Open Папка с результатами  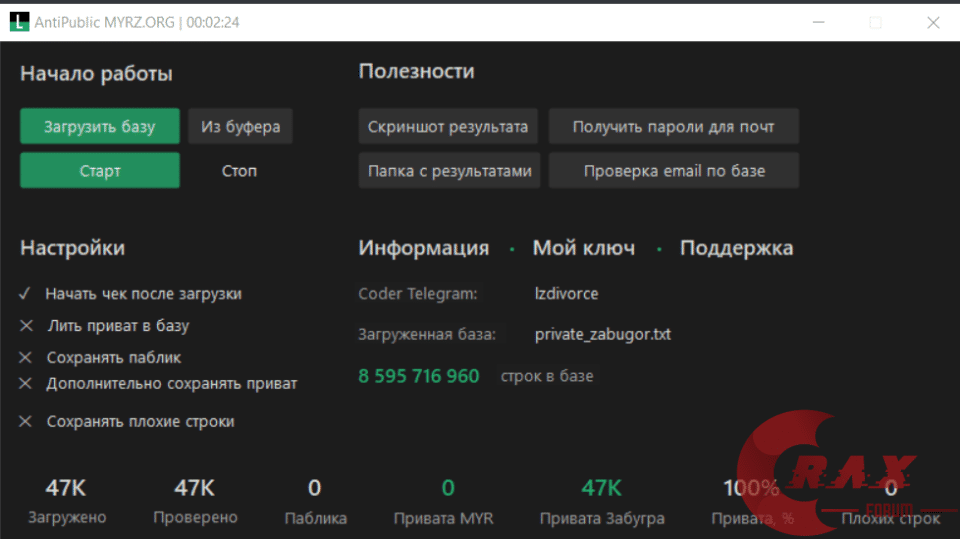point(449,170)
